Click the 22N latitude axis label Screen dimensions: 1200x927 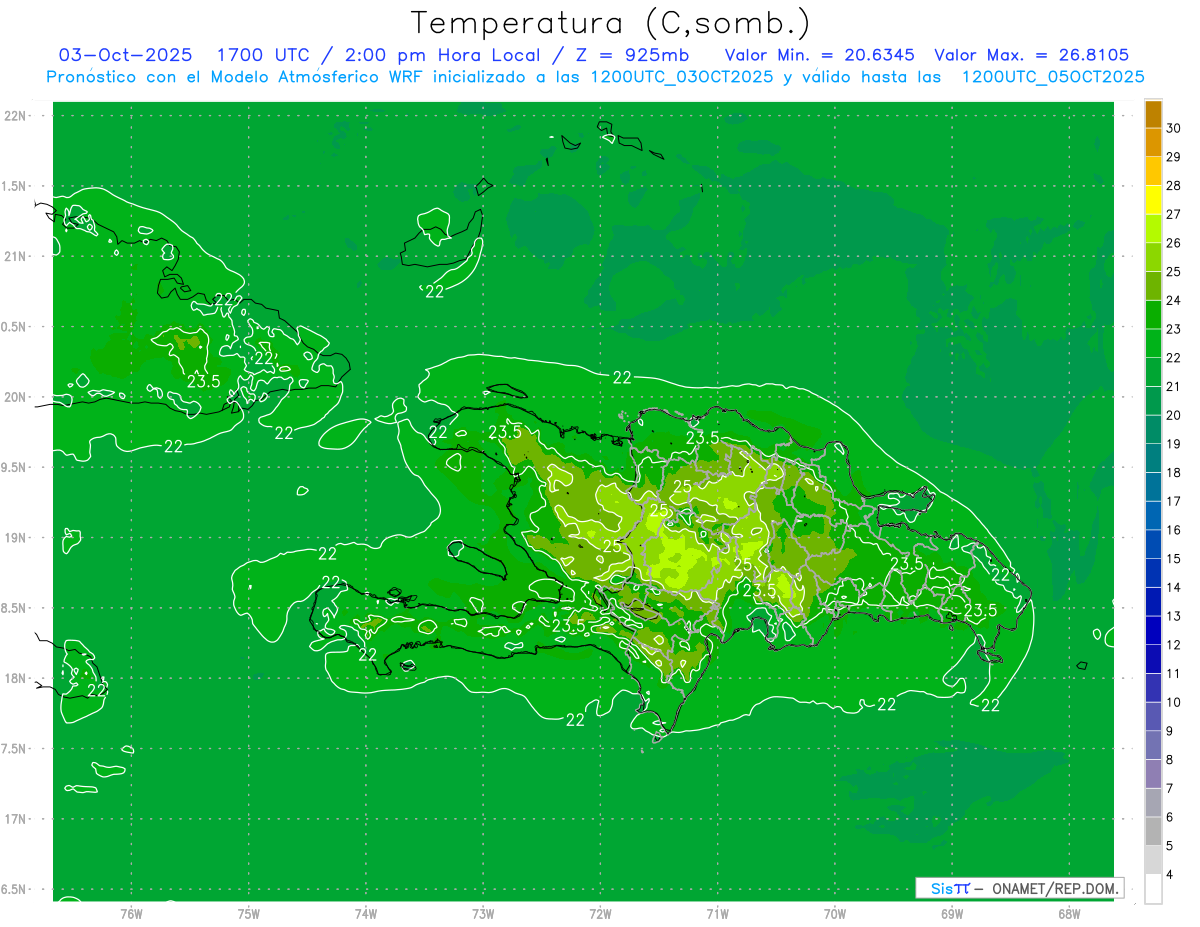coord(16,116)
